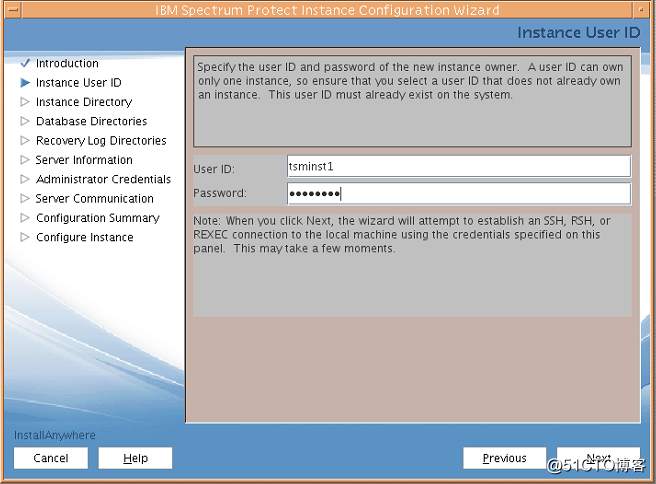Select the Configure Instance step label

pos(85,237)
